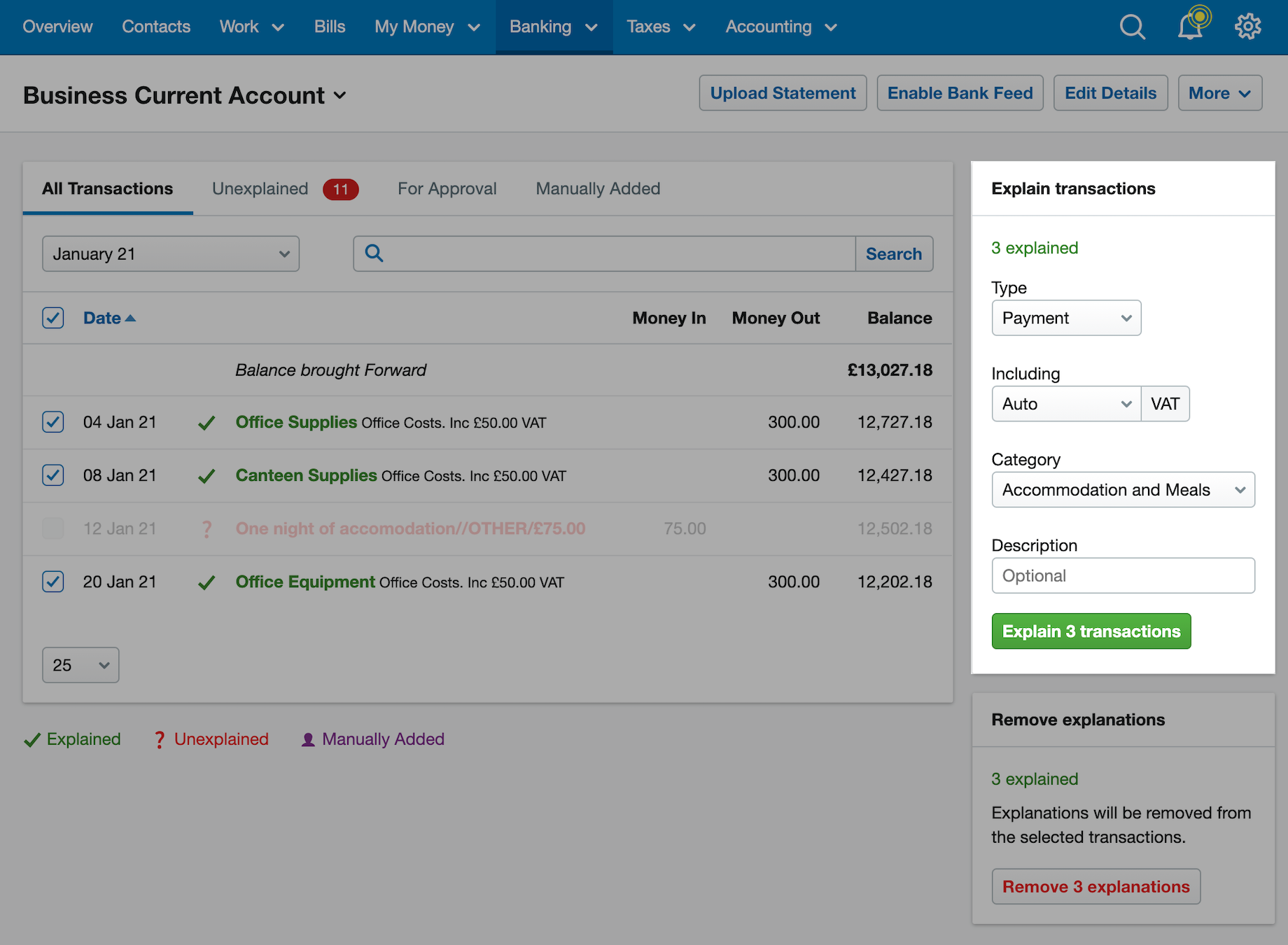Switch to Manually Added tab
Viewport: 1288px width, 945px height.
598,189
